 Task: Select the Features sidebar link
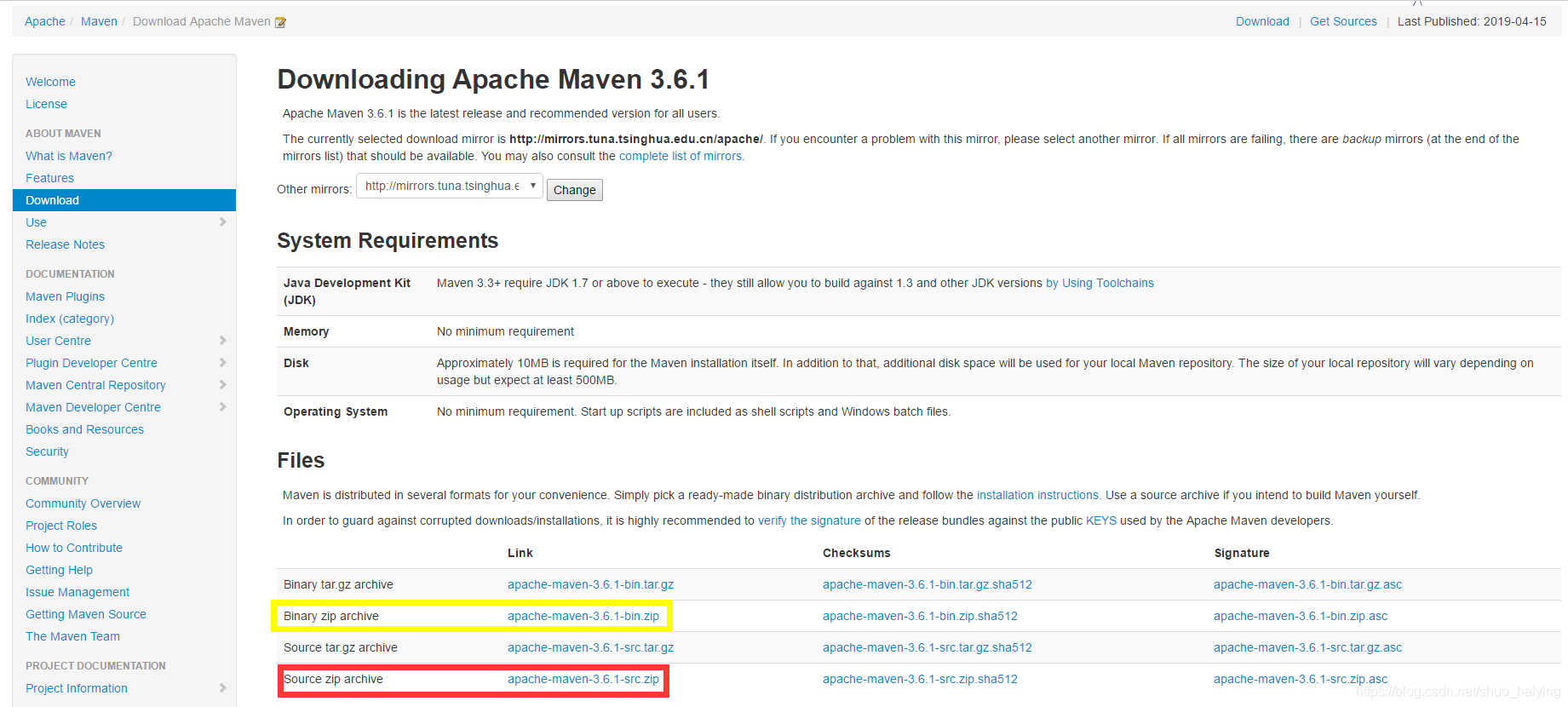point(49,178)
